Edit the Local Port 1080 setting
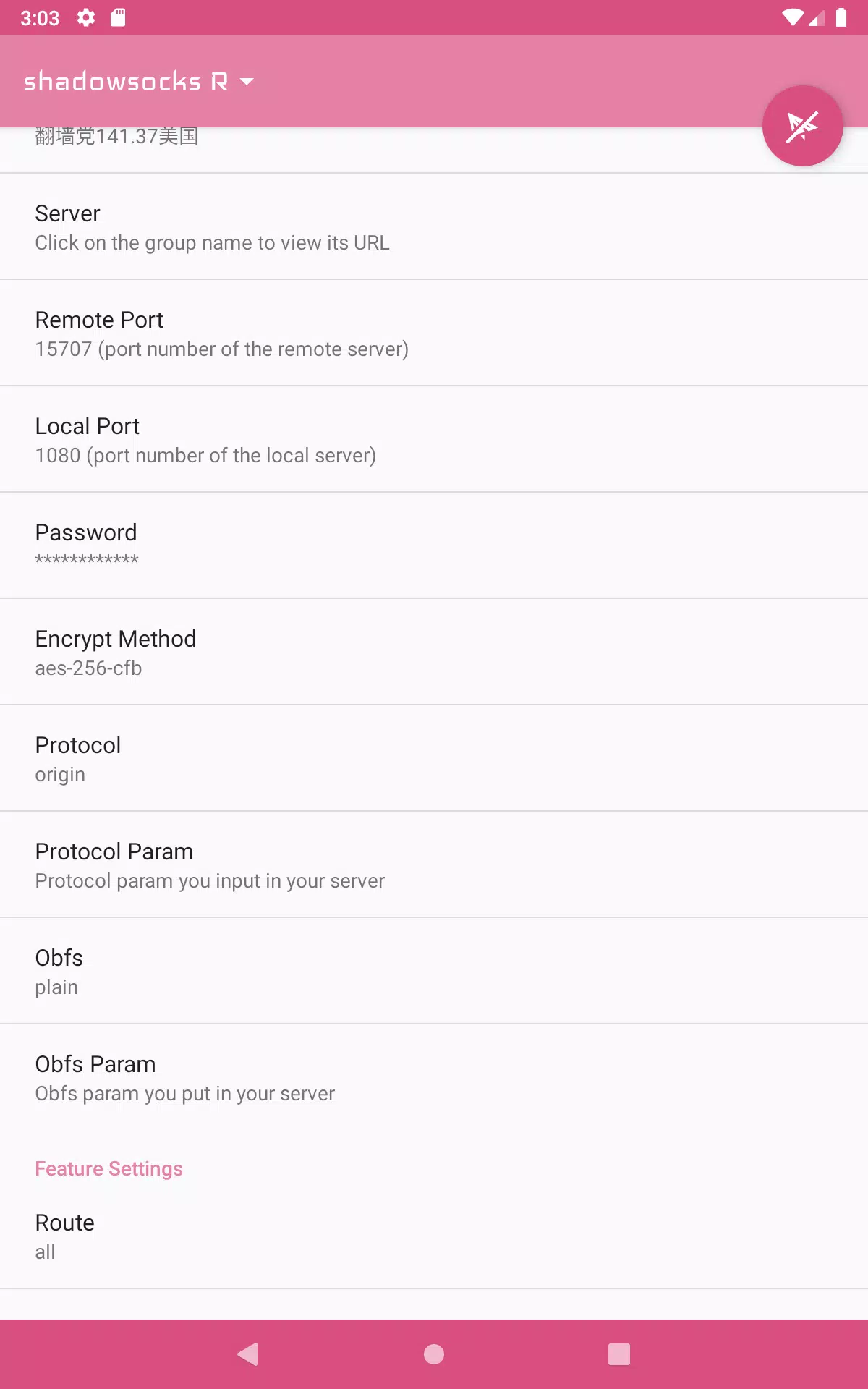 434,439
